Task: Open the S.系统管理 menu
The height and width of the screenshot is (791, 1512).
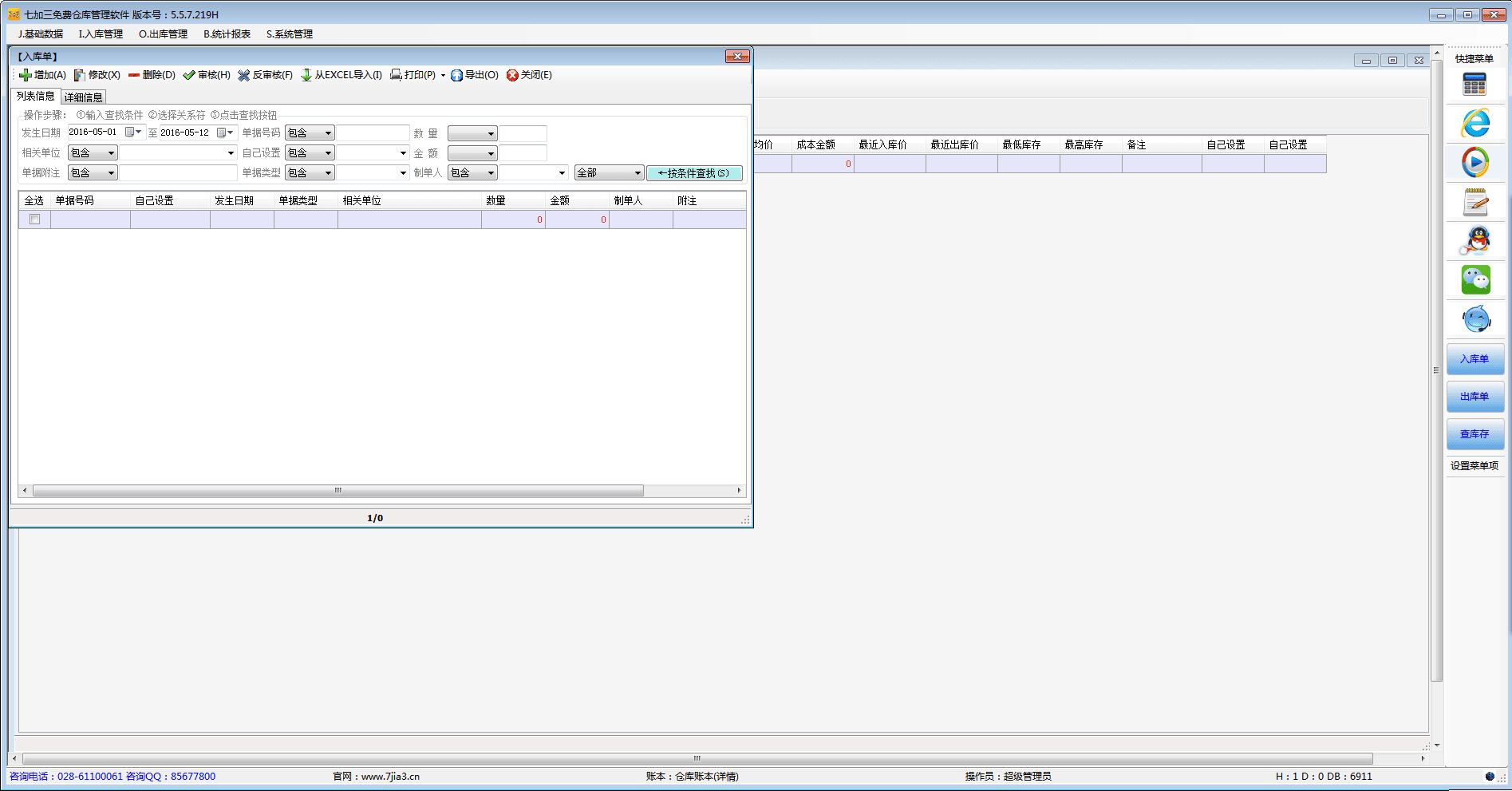Action: (290, 34)
